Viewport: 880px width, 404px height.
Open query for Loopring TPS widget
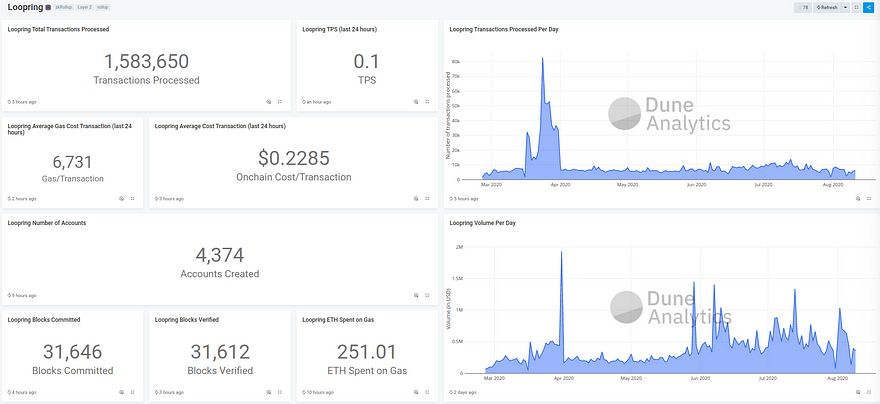tap(416, 102)
